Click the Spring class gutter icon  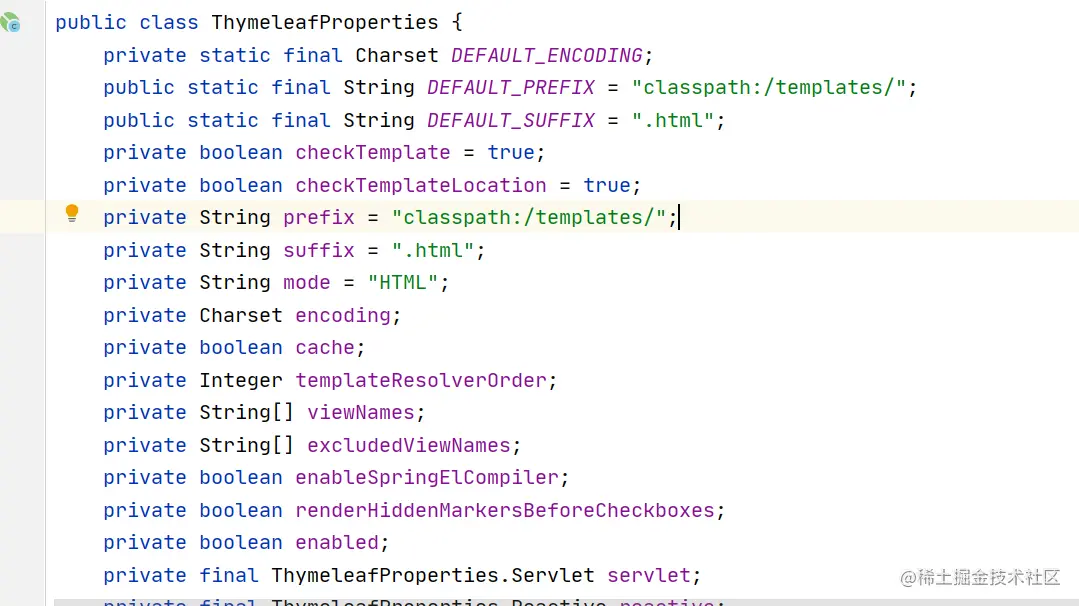pyautogui.click(x=10, y=23)
